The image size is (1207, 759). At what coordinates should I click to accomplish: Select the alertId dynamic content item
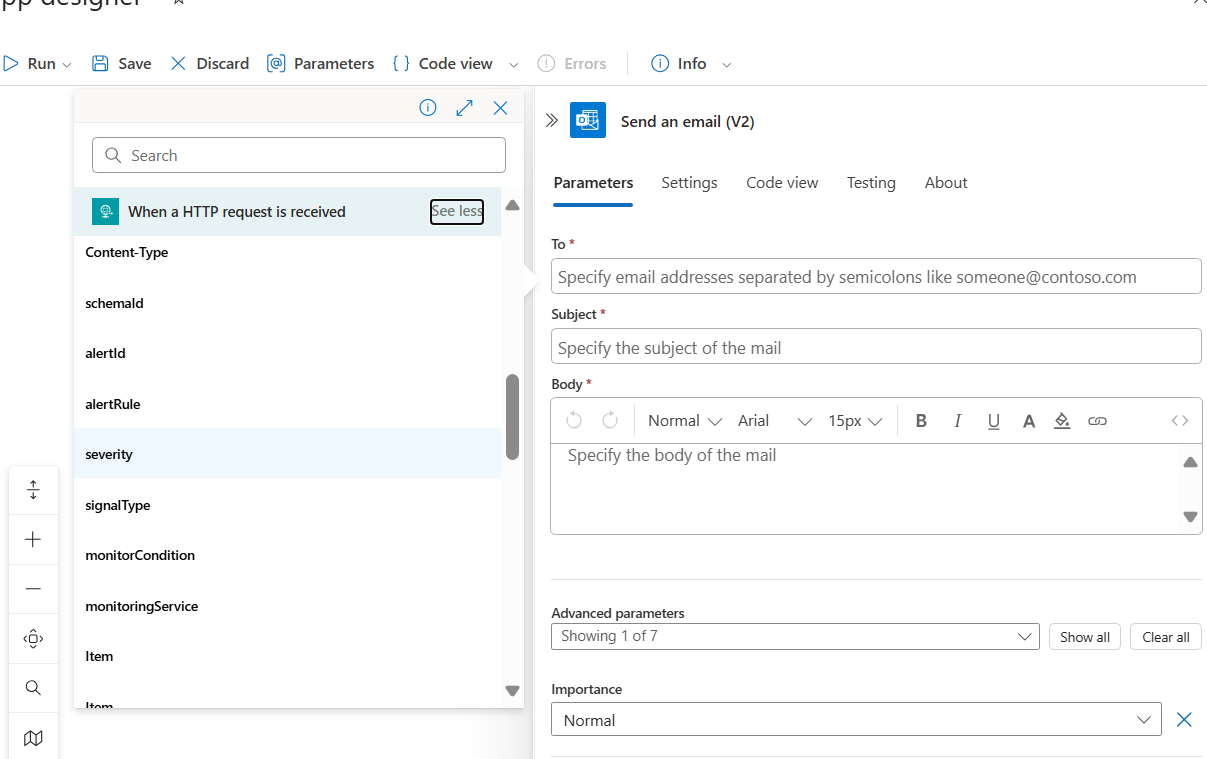pyautogui.click(x=287, y=353)
